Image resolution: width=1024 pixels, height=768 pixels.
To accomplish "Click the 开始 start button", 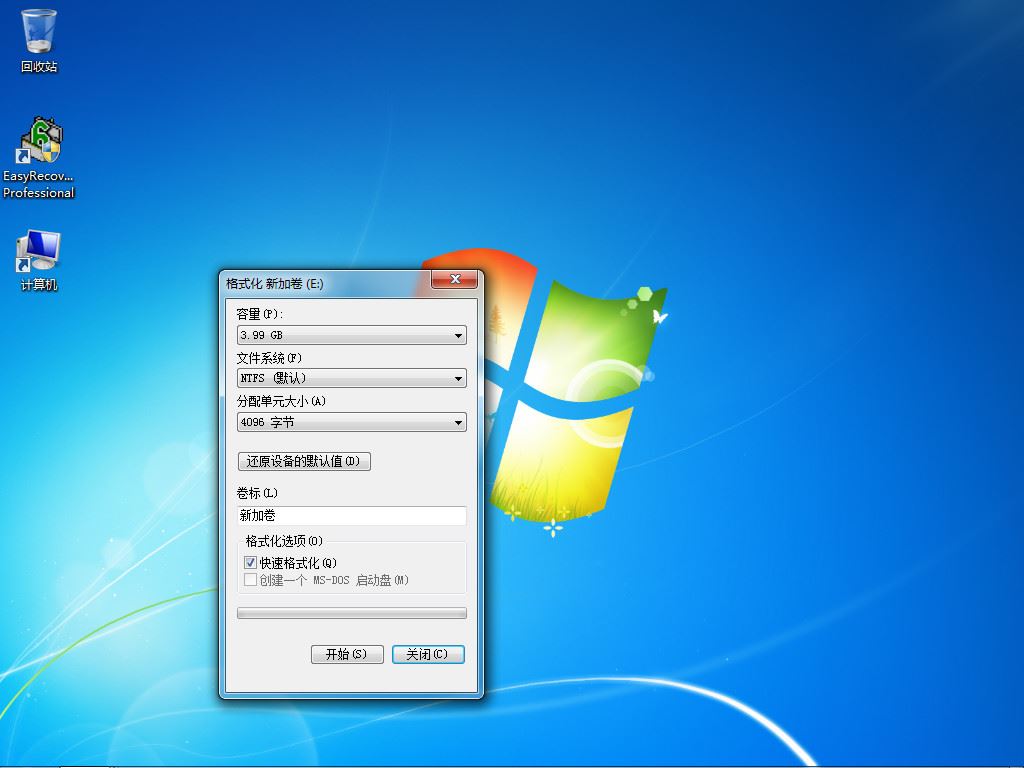I will tap(347, 654).
